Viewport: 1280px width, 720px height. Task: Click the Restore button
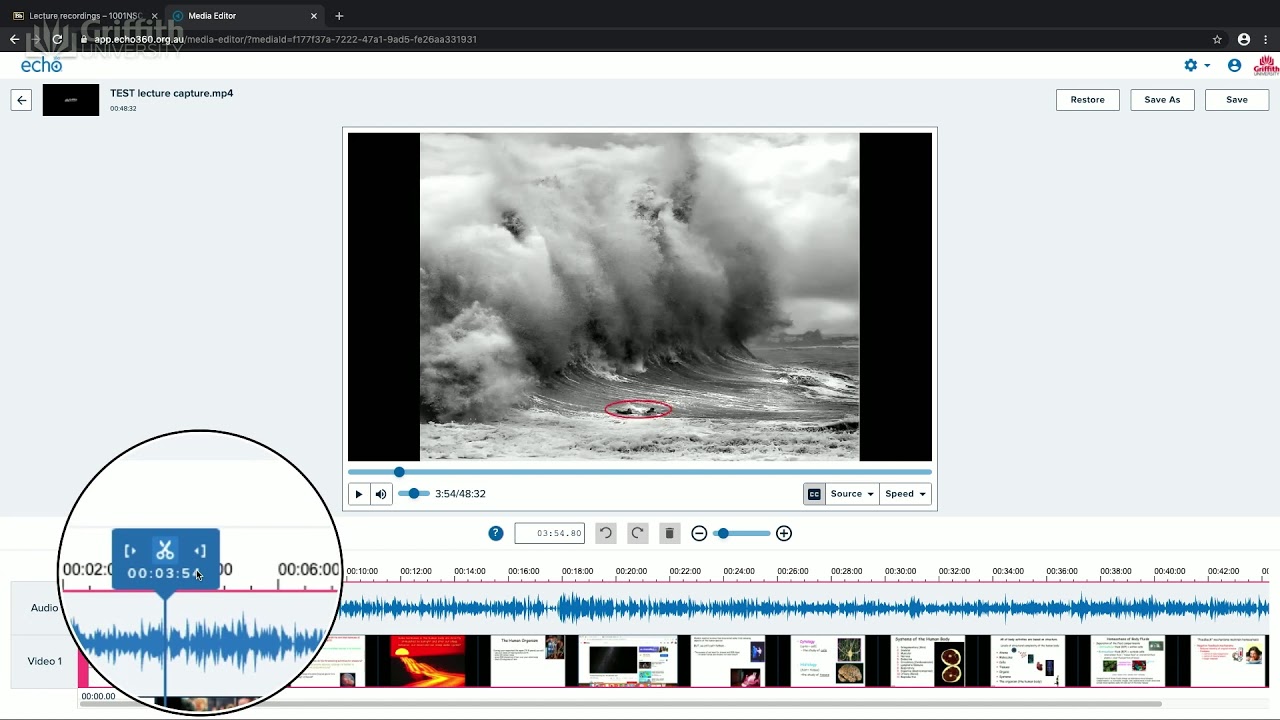point(1087,100)
